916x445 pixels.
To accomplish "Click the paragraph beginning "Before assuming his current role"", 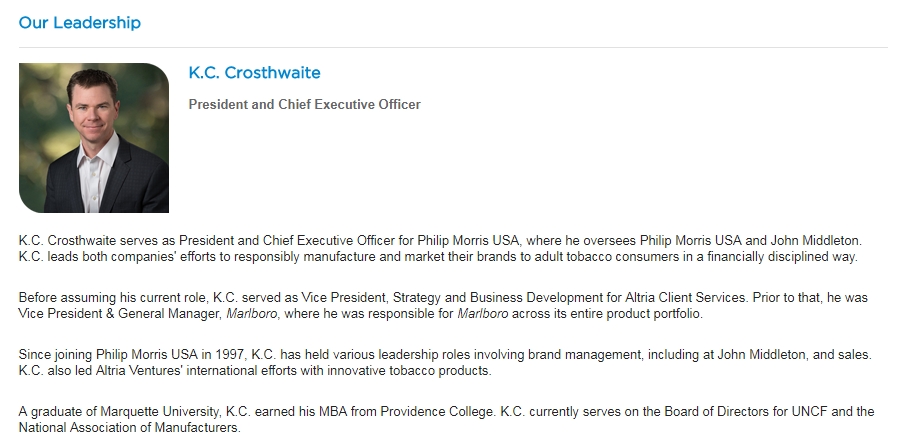I will [440, 306].
